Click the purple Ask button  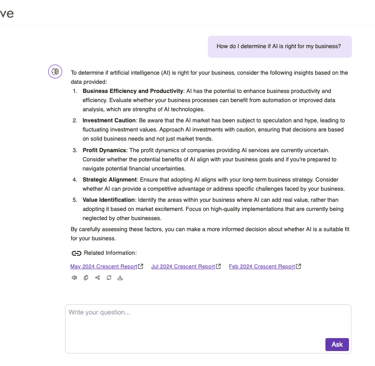click(337, 344)
